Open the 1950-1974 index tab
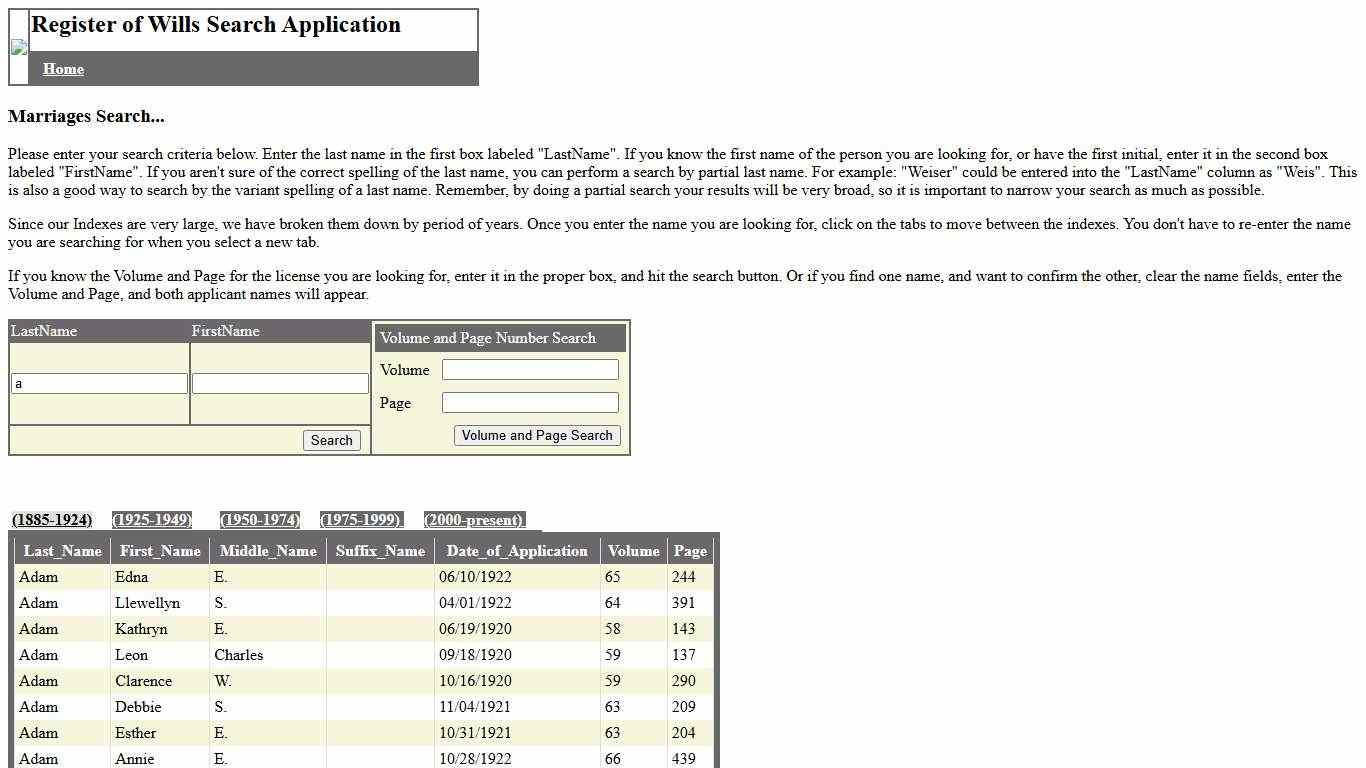 click(259, 519)
